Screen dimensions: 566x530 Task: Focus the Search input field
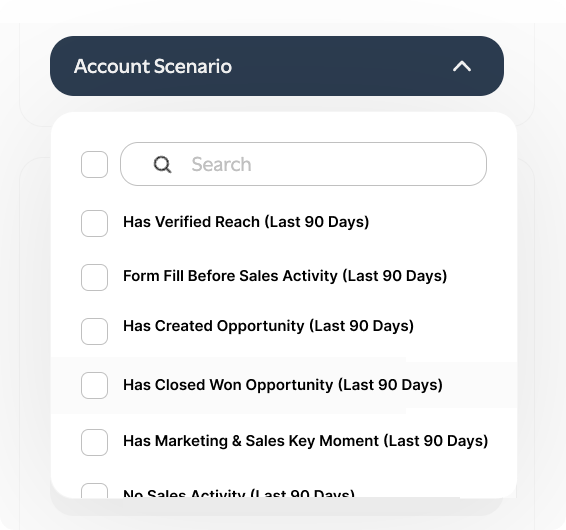click(x=303, y=164)
